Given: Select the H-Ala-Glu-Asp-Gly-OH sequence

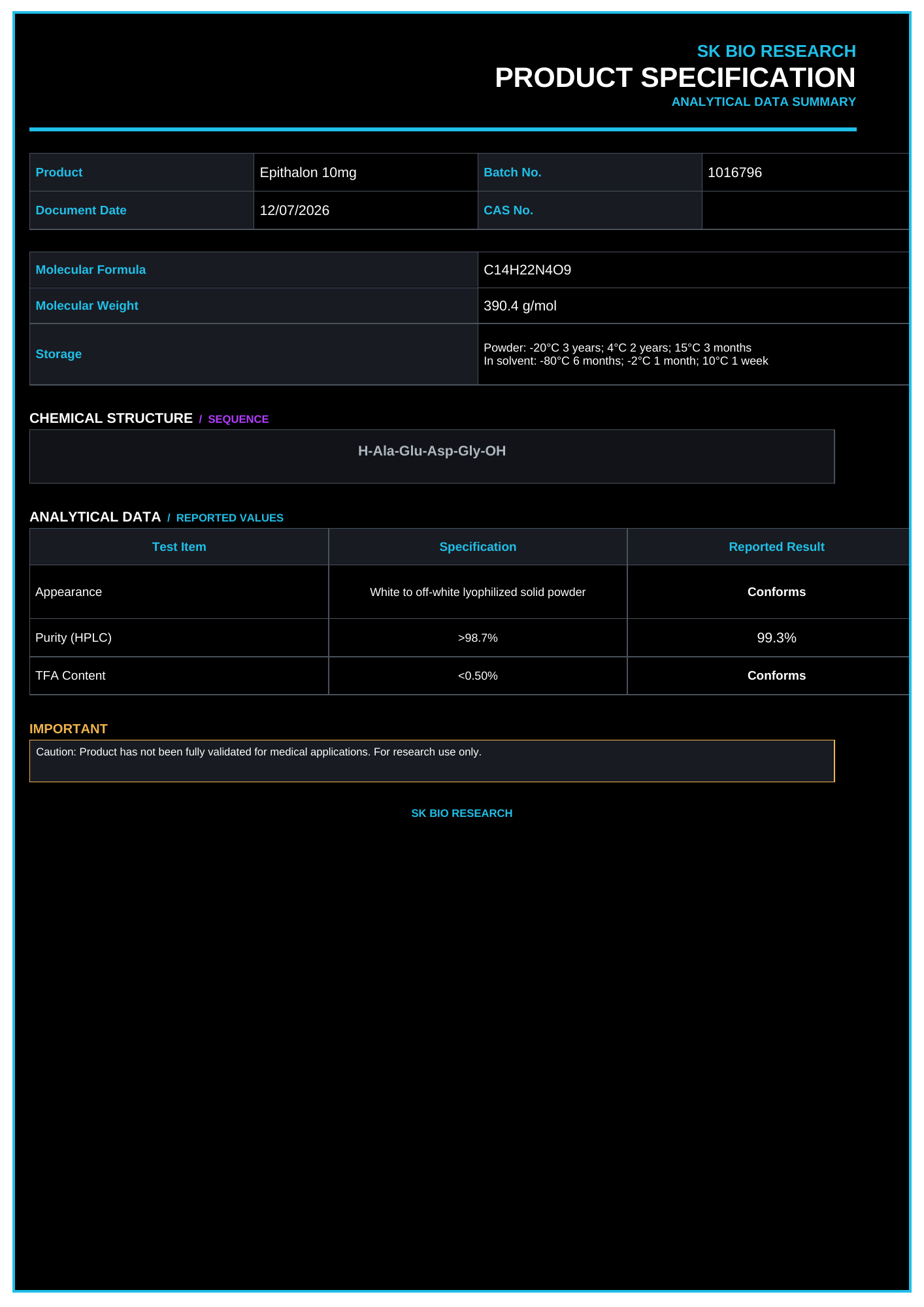Looking at the screenshot, I should 432,451.
